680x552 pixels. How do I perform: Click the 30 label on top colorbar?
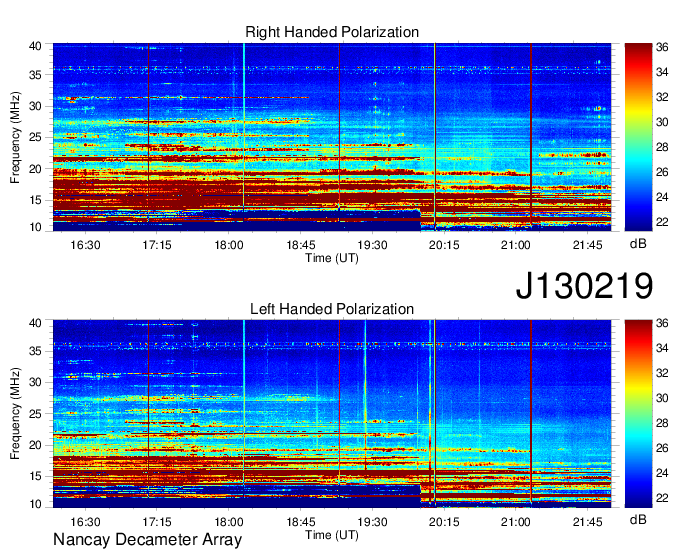pyautogui.click(x=662, y=122)
